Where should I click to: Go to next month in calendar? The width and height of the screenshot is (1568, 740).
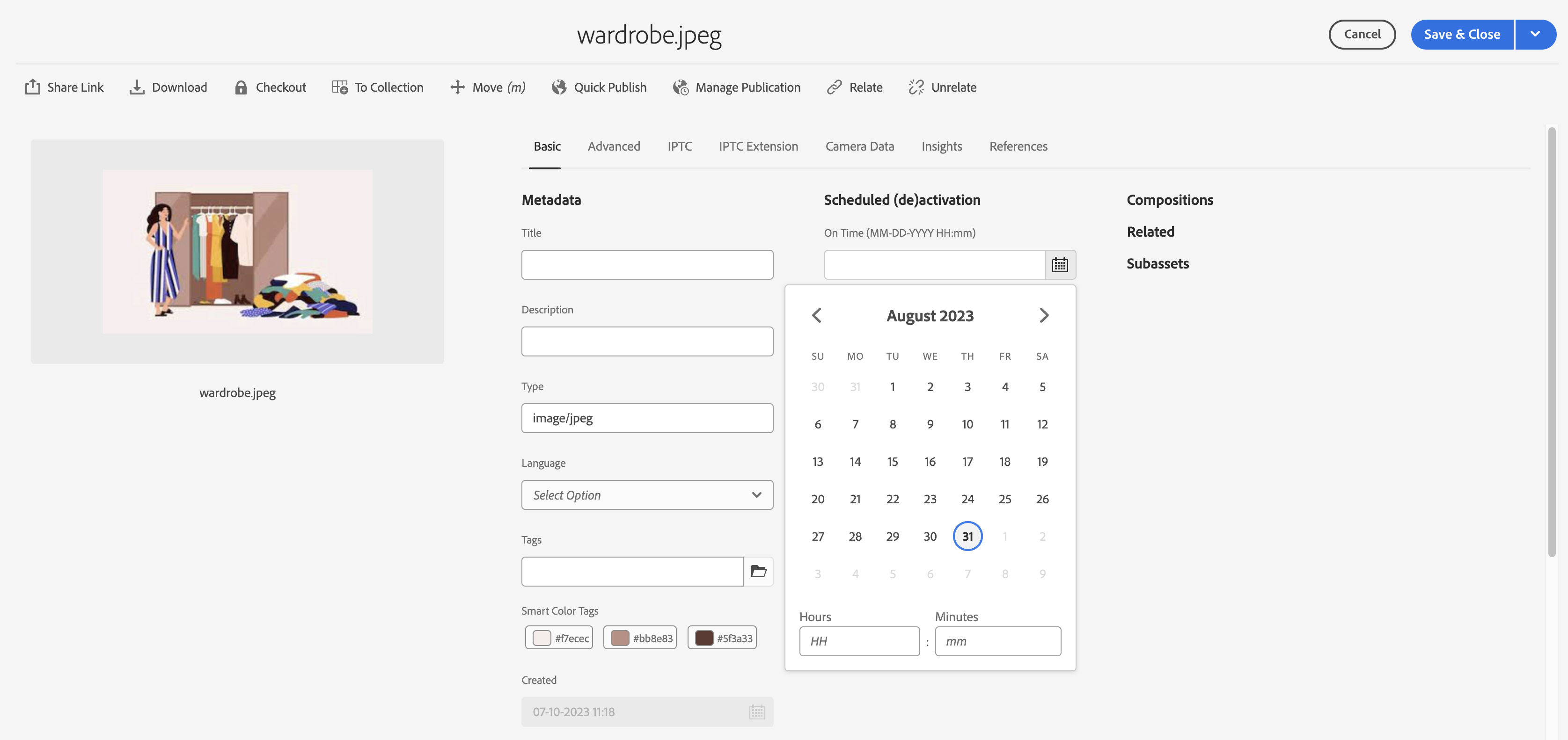[x=1044, y=315]
